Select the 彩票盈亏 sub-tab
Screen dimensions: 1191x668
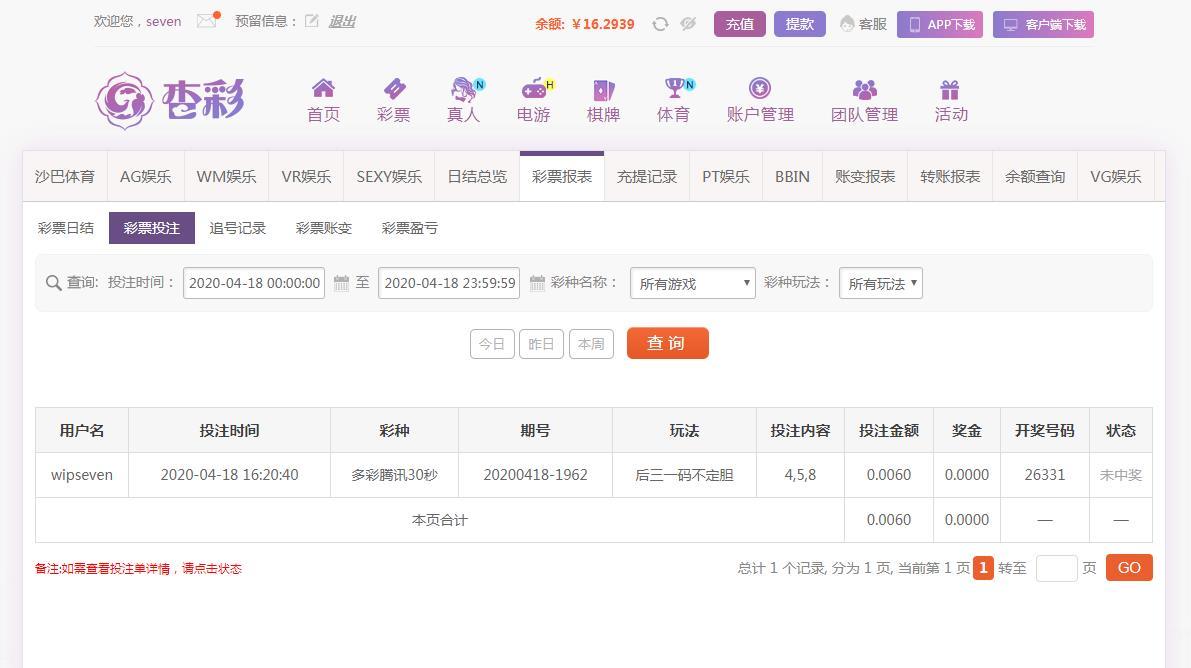[410, 228]
